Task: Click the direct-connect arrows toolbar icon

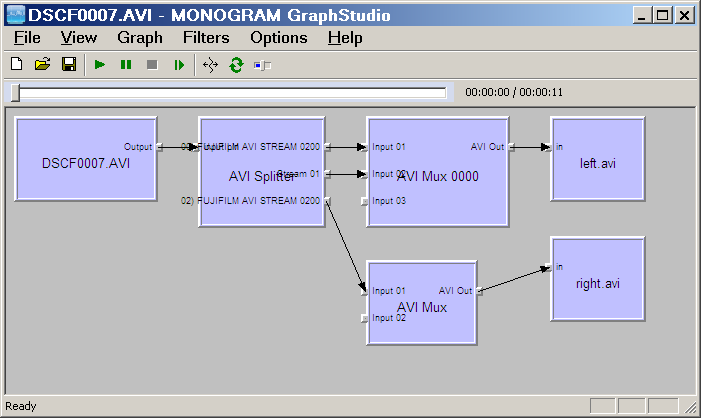Action: [x=210, y=65]
